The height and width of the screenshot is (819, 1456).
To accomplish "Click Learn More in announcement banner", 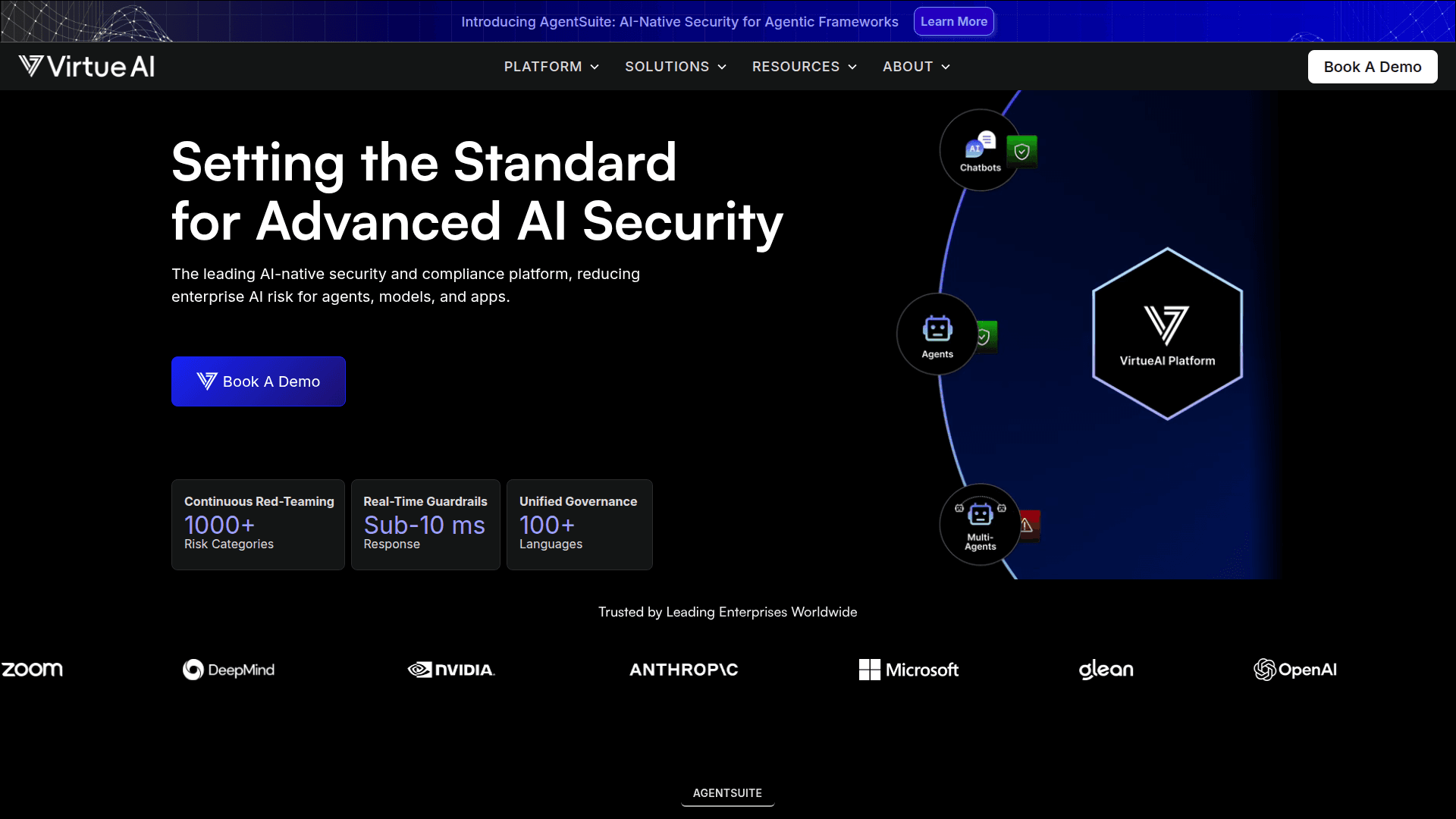I will pos(953,22).
